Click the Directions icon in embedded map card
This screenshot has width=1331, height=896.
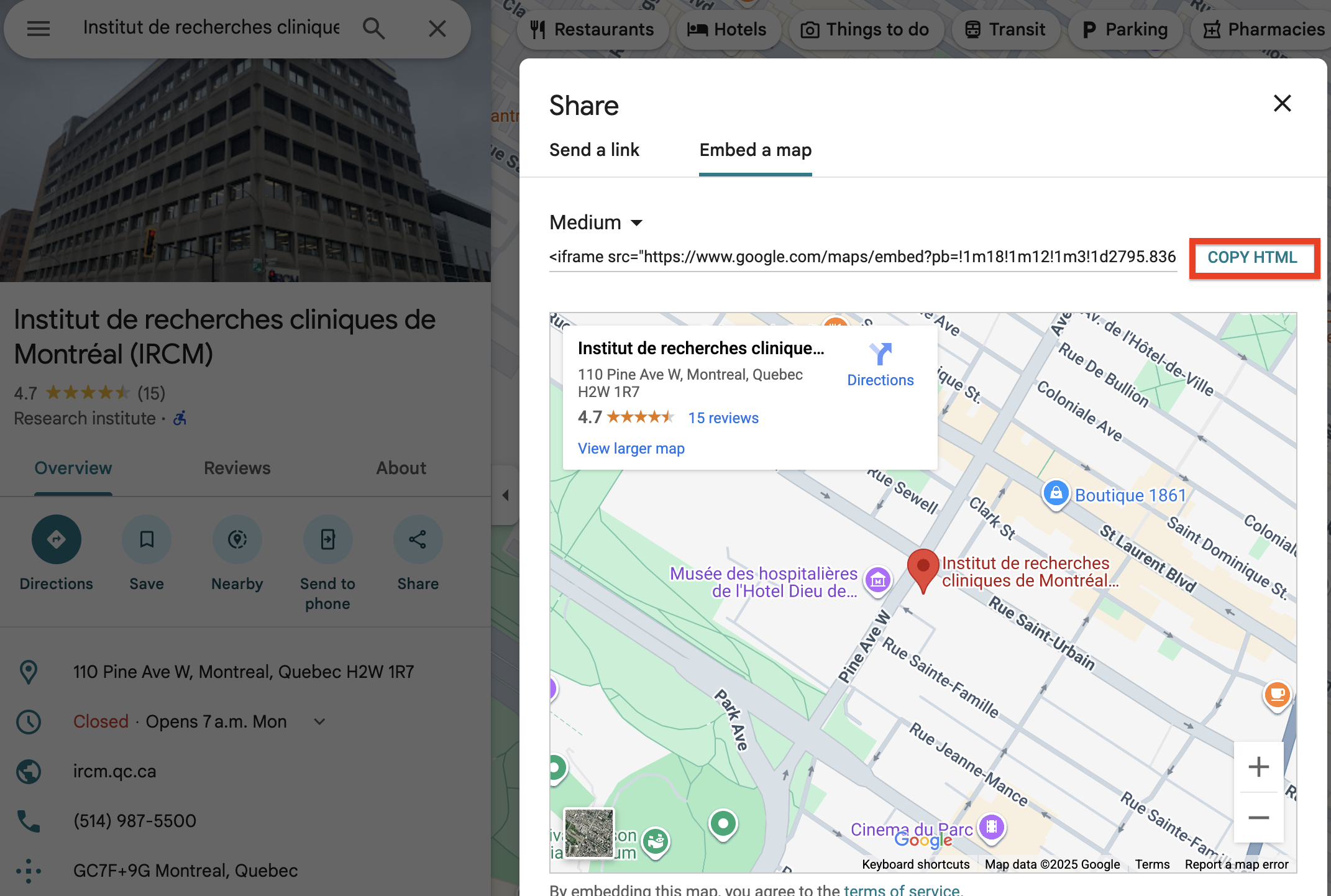point(880,355)
